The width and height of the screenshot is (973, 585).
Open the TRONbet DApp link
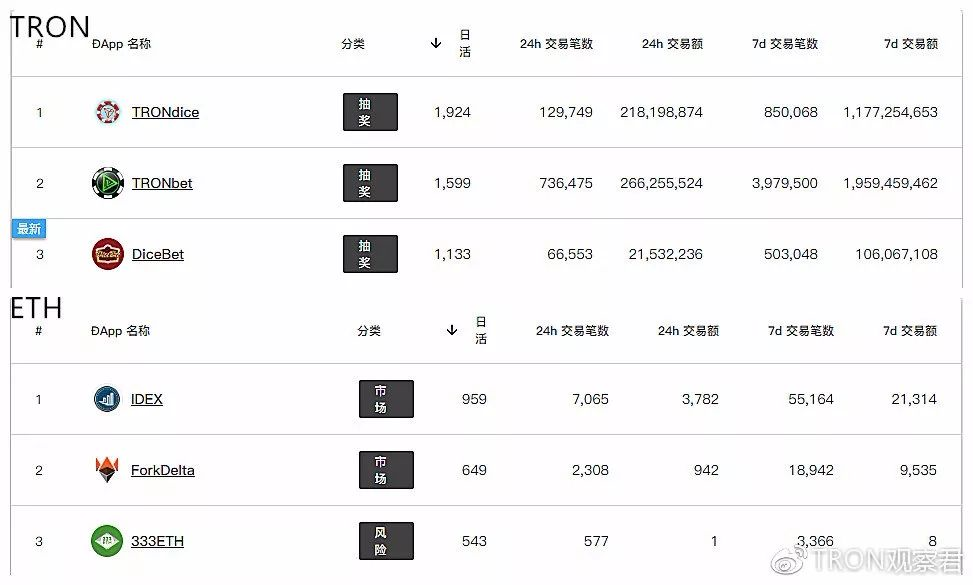pyautogui.click(x=162, y=183)
